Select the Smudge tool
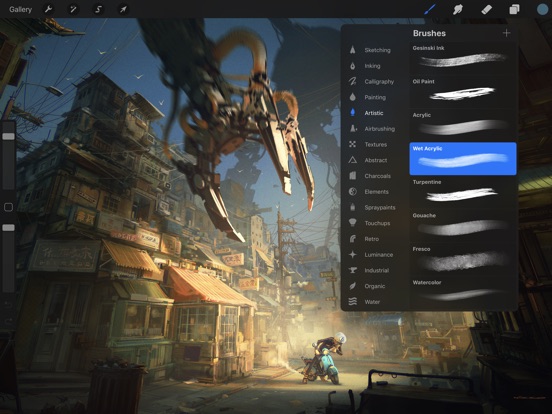The image size is (552, 414). (x=458, y=9)
